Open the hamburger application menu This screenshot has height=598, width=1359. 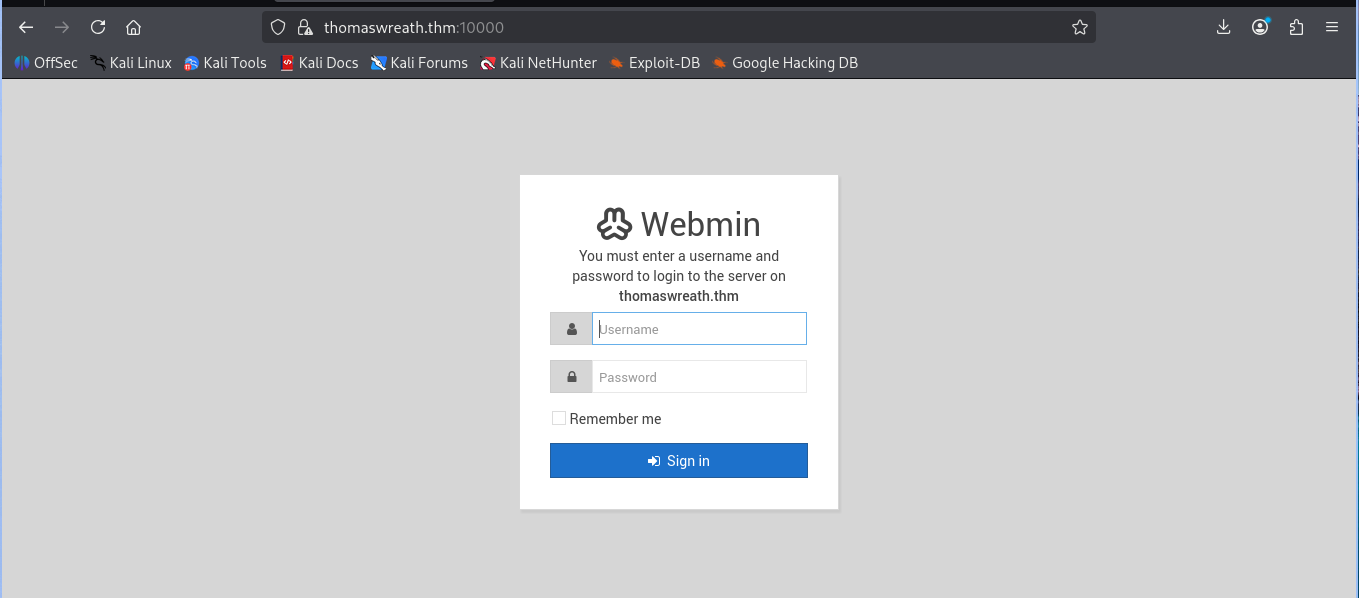[1332, 27]
